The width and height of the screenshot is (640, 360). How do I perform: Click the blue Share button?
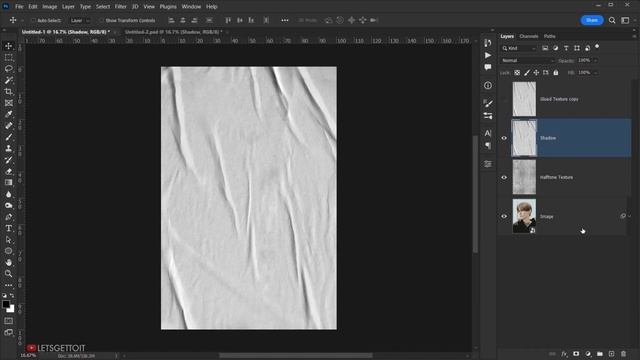click(592, 20)
